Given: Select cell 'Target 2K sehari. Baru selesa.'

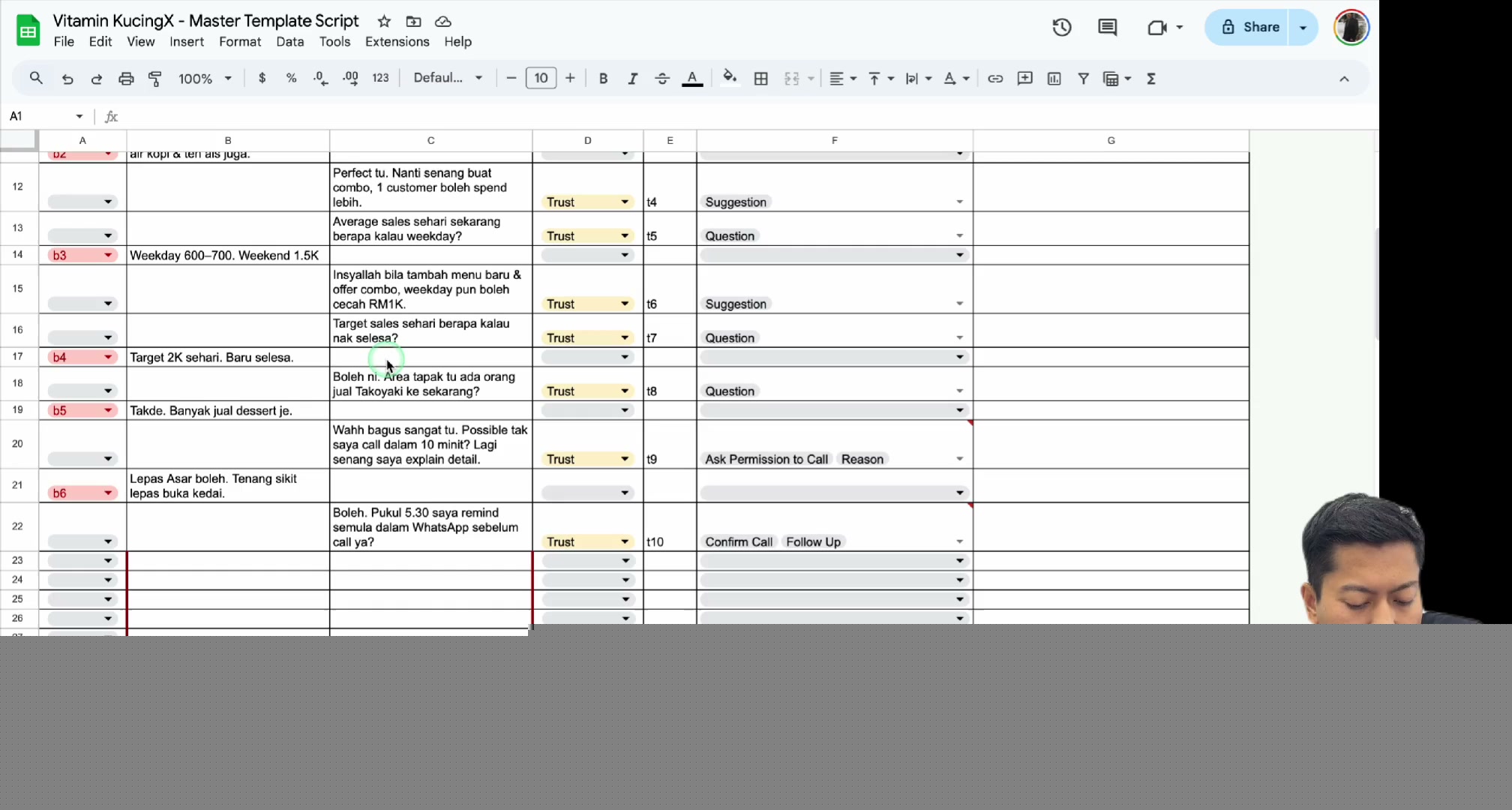Looking at the screenshot, I should [228, 357].
